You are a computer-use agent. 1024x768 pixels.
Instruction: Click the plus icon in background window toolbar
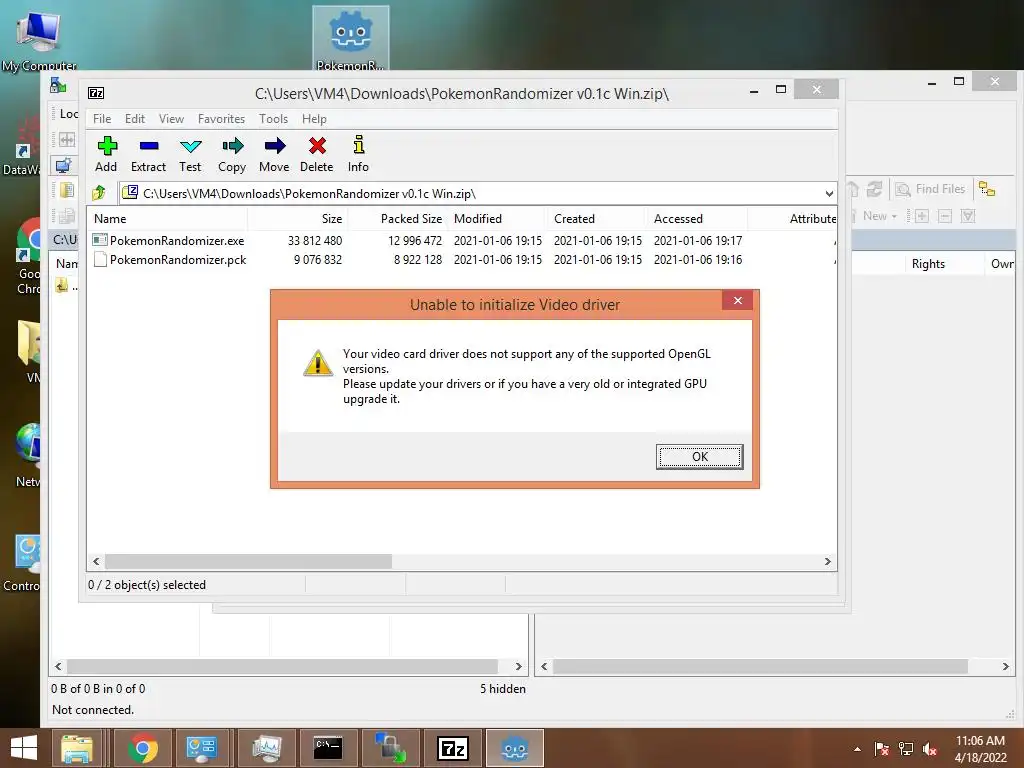(921, 216)
